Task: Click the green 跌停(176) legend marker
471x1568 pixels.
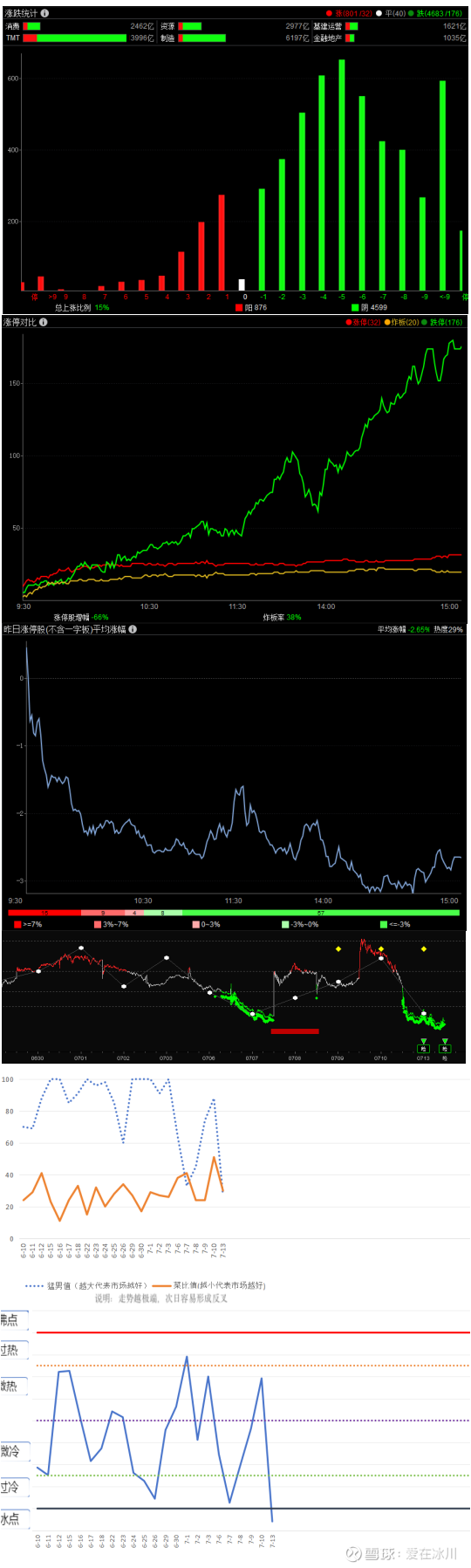Action: (425, 323)
